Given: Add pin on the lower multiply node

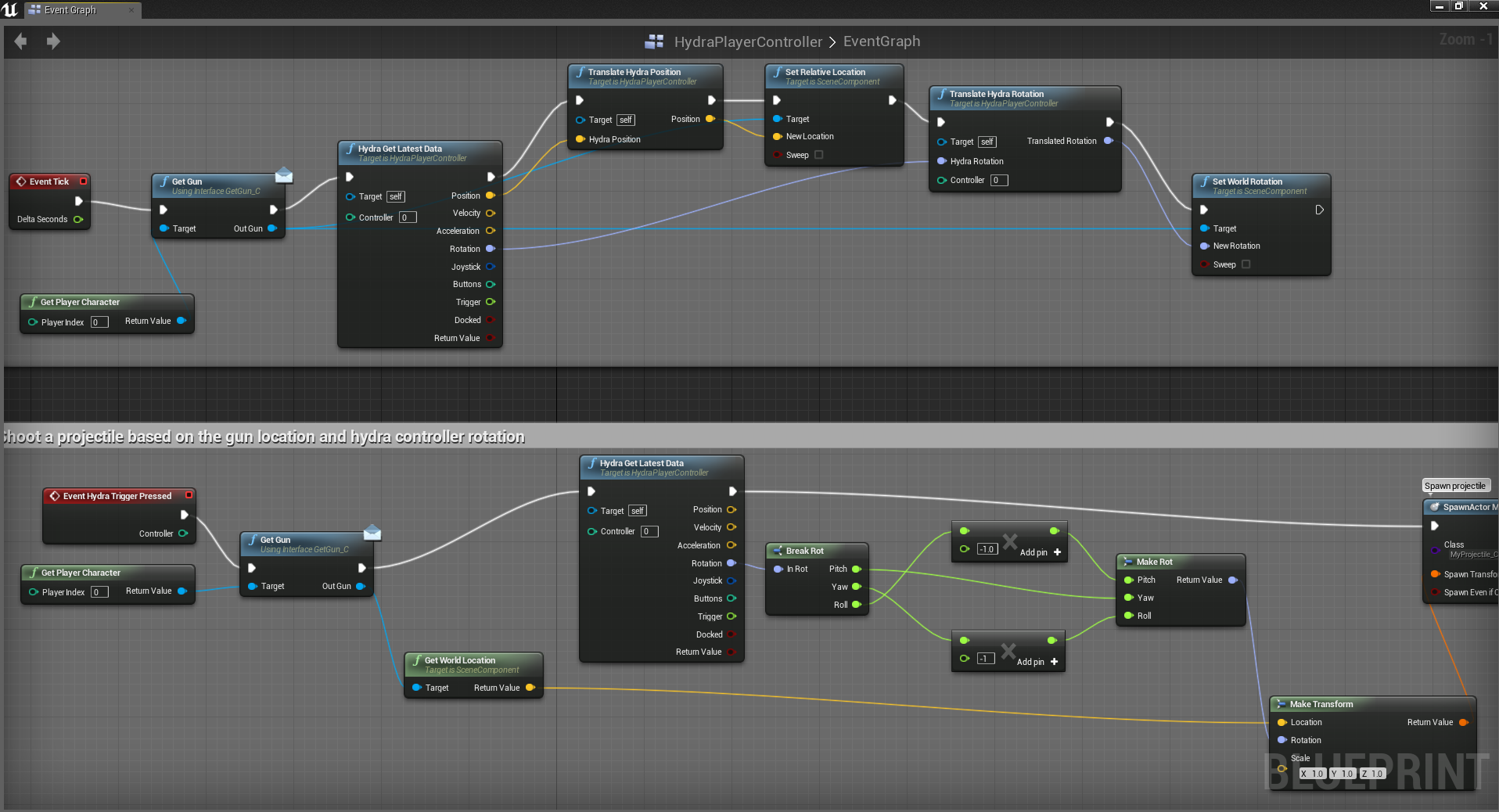Looking at the screenshot, I should 1037,662.
